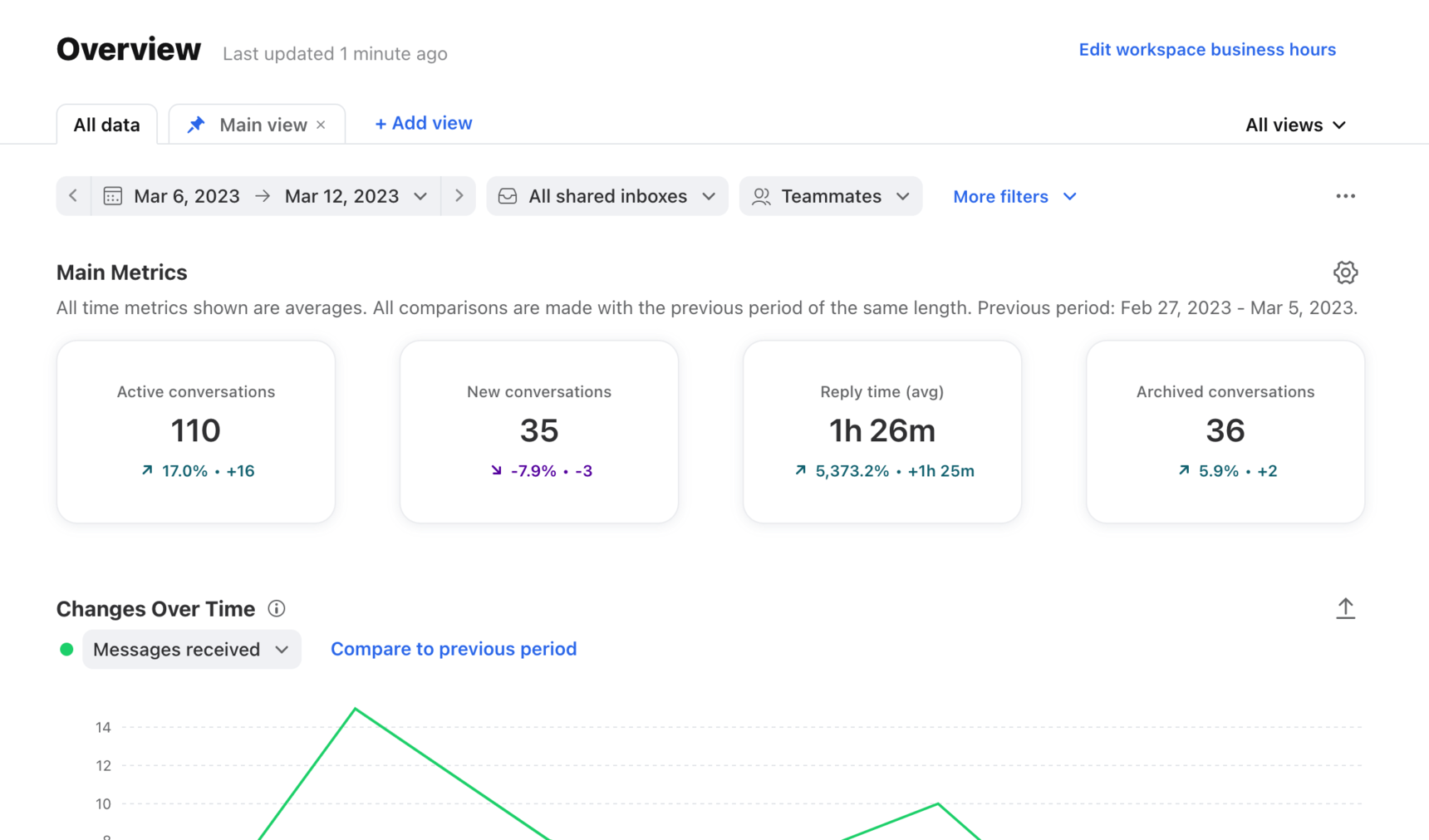
Task: Click + Add view
Action: point(424,123)
